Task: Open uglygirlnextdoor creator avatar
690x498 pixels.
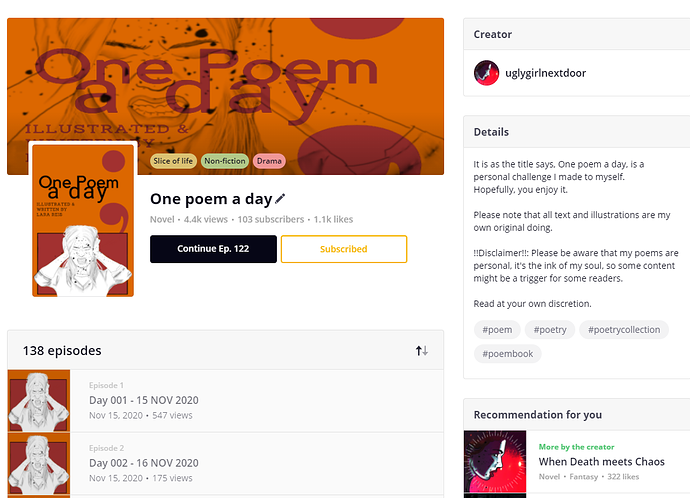Action: [x=486, y=73]
